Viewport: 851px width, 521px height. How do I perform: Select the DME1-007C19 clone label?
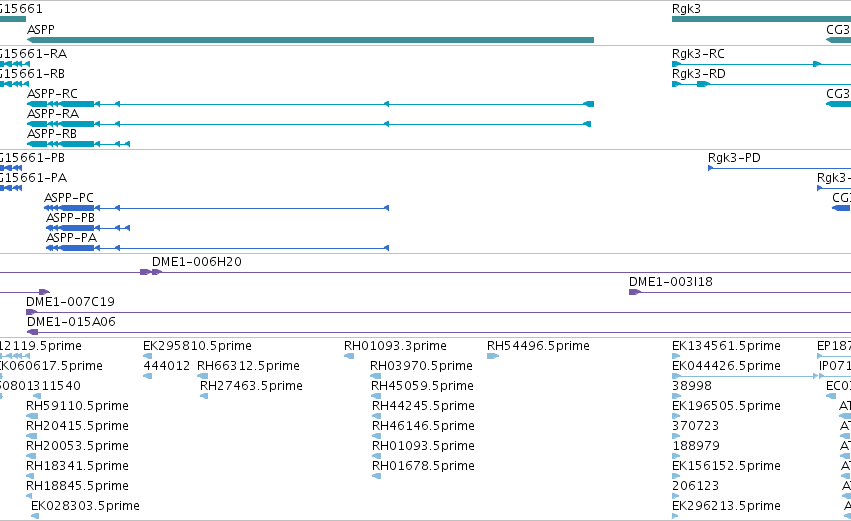tap(70, 302)
